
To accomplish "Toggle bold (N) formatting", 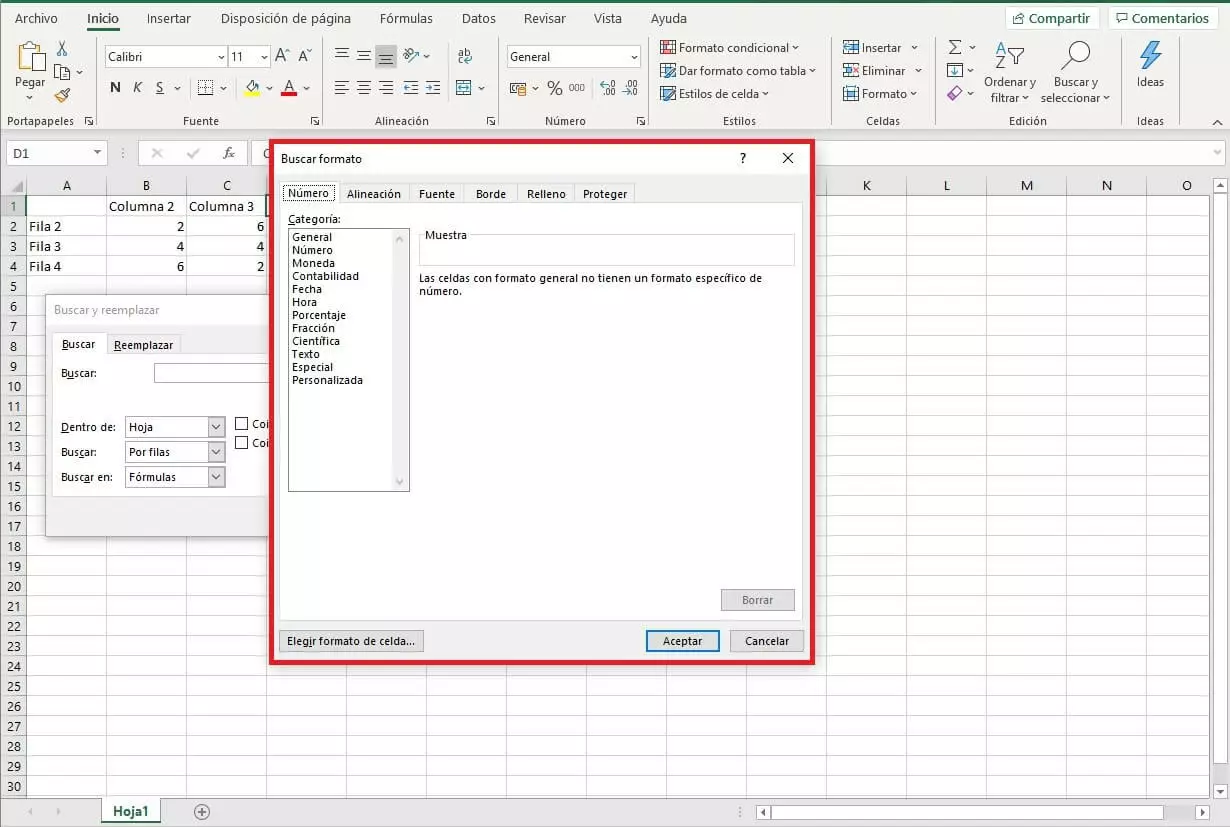I will (115, 88).
